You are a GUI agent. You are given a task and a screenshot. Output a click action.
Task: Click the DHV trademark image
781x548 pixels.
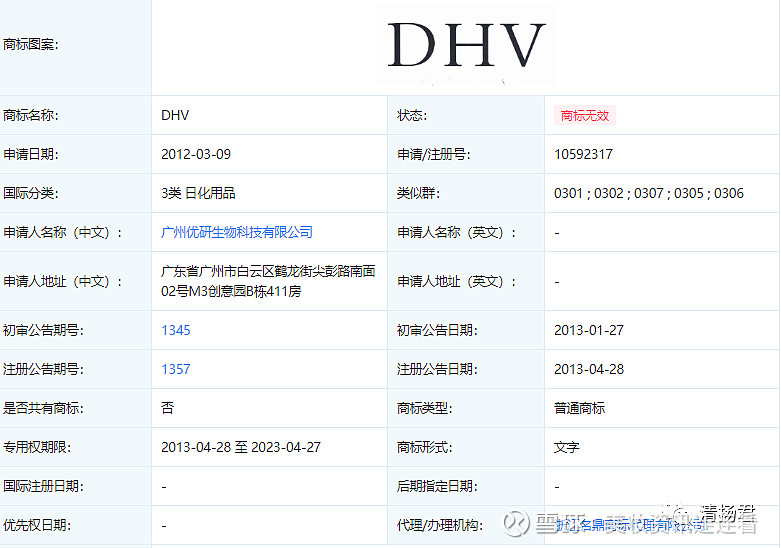pyautogui.click(x=466, y=45)
